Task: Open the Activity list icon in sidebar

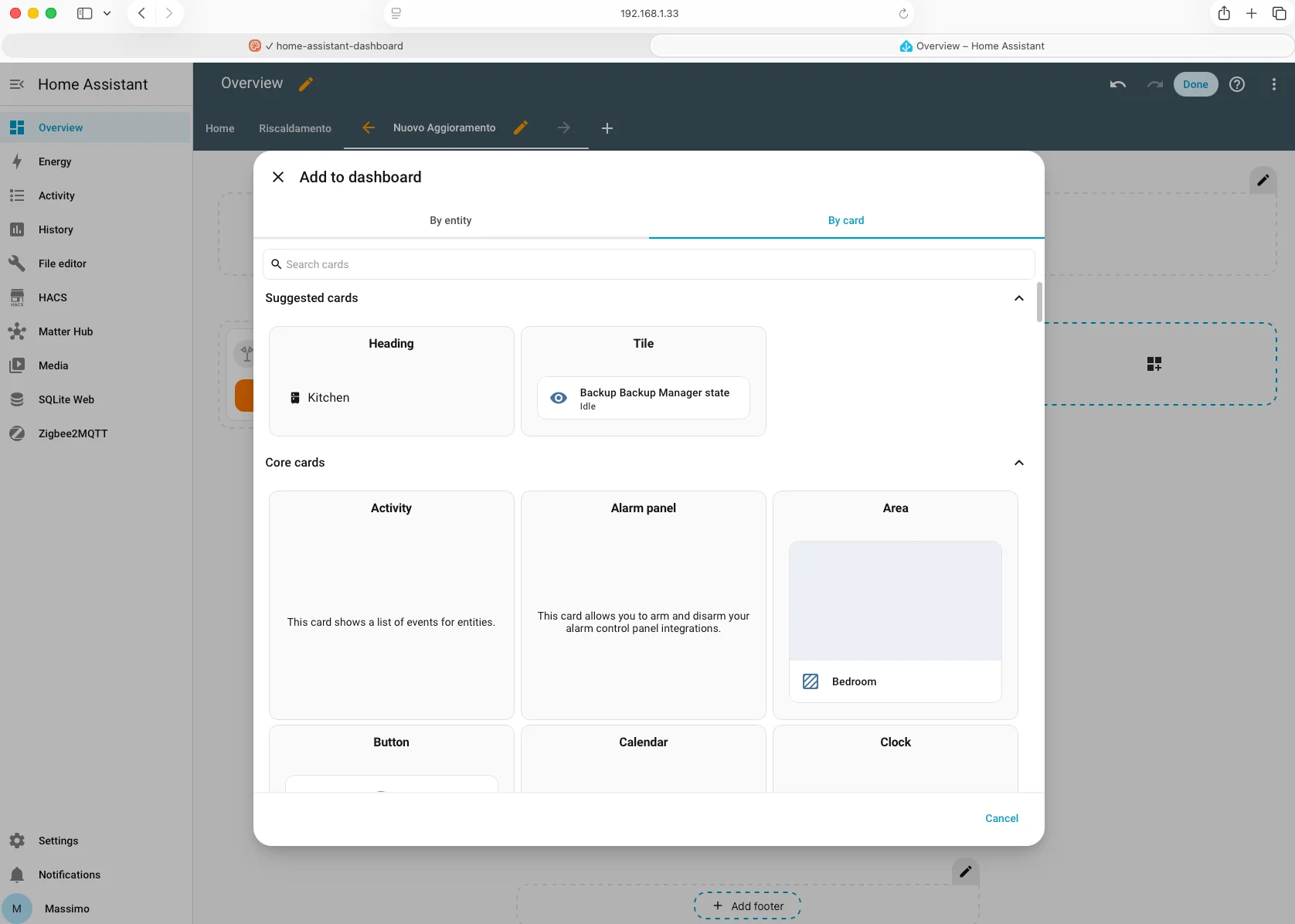Action: tap(17, 195)
